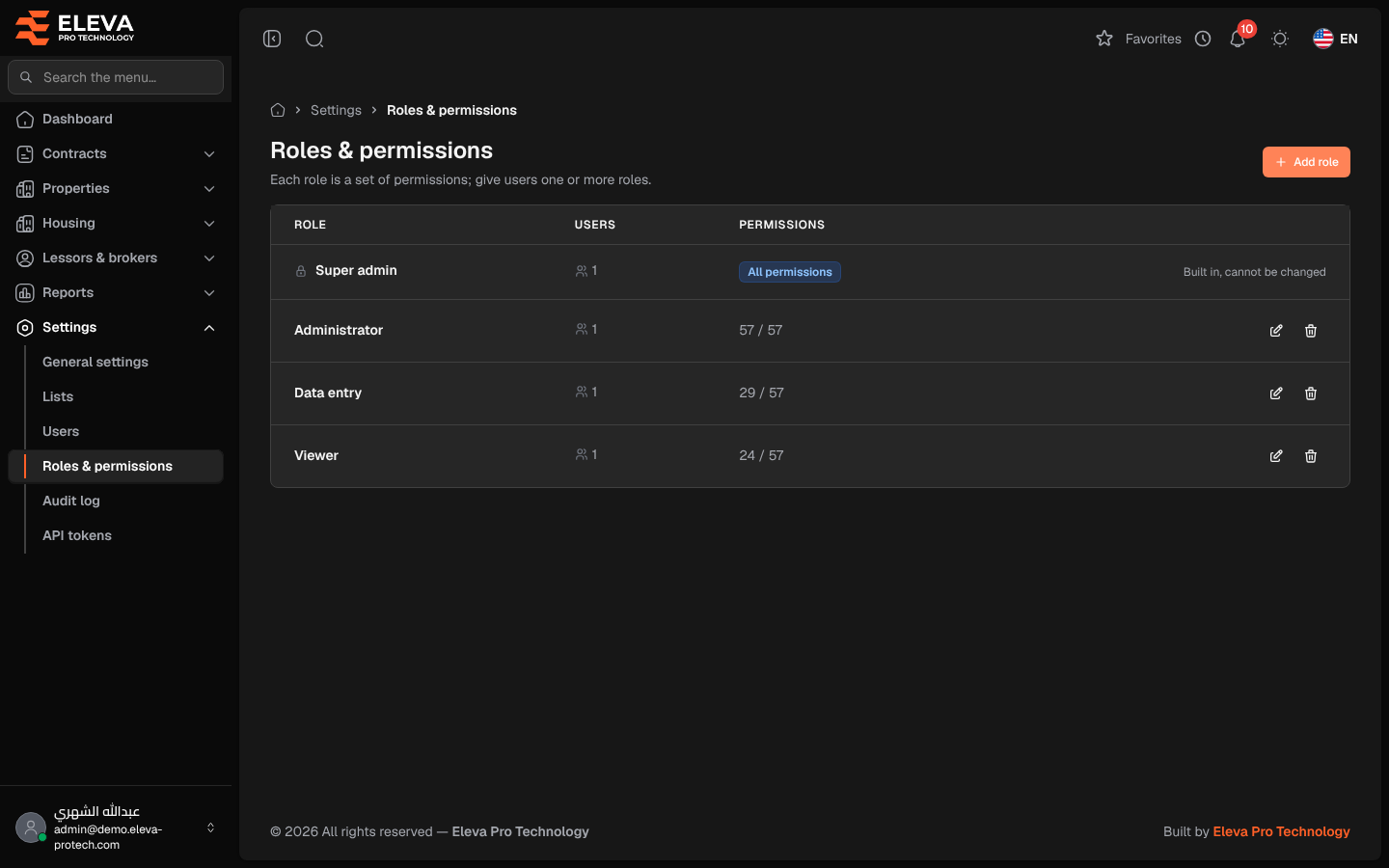Click the Settings breadcrumb link
Screen dimensions: 1389x868
336,110
